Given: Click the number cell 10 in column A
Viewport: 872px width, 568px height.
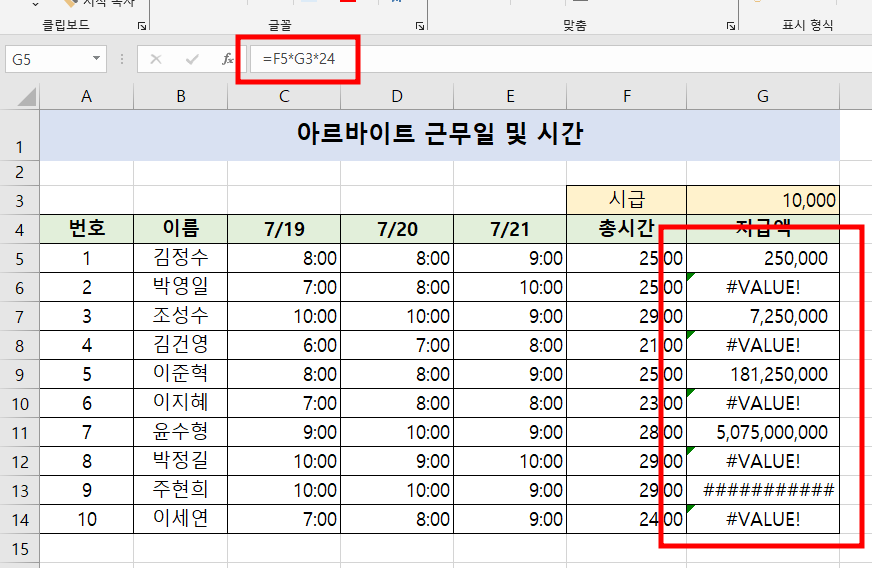Looking at the screenshot, I should tap(86, 520).
